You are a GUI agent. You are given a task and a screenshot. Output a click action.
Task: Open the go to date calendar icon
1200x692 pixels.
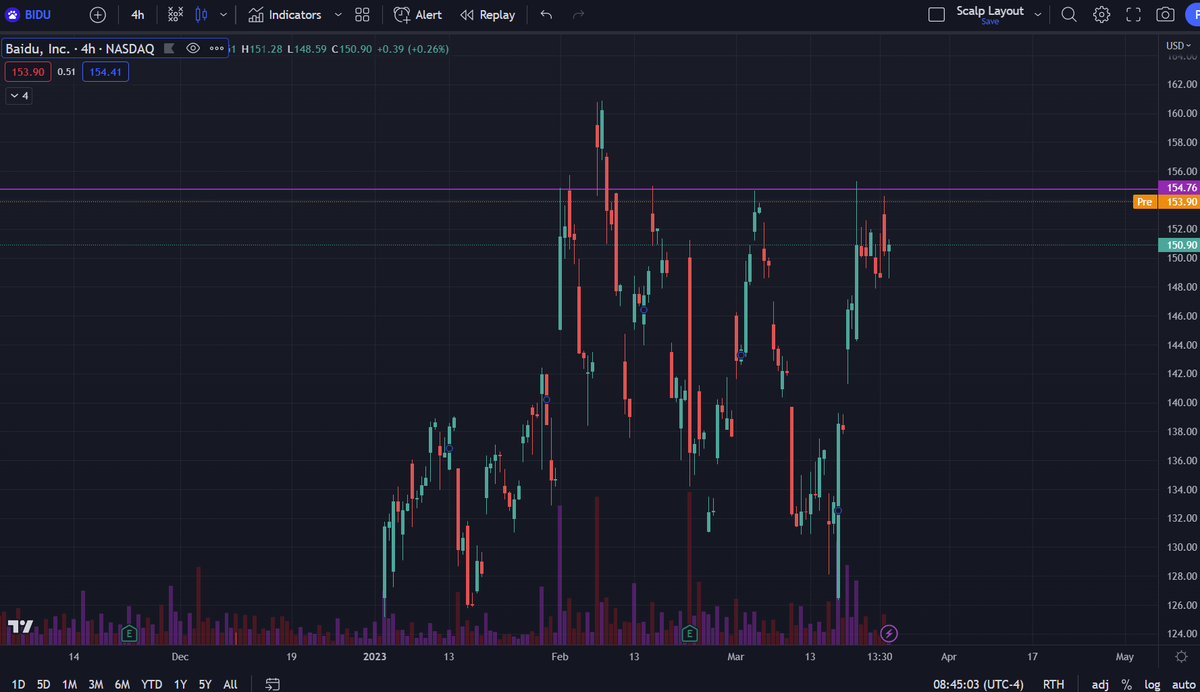click(272, 684)
